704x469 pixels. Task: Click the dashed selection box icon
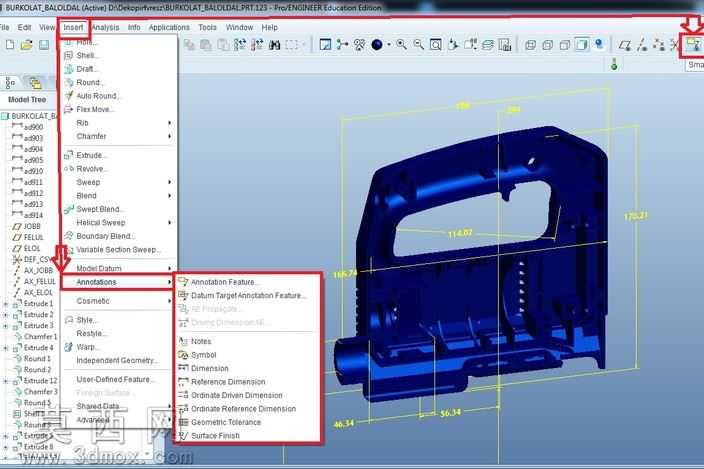pyautogui.click(x=292, y=45)
